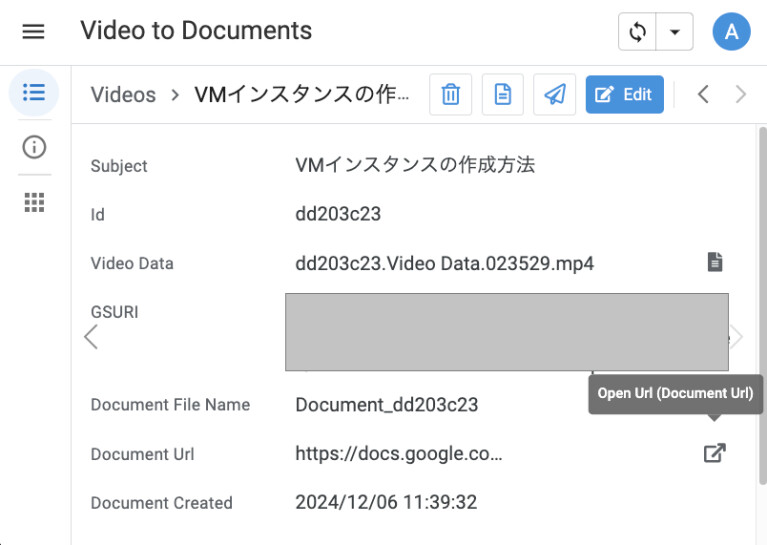This screenshot has width=767, height=545.
Task: Go to next record with right chevron
Action: [741, 95]
